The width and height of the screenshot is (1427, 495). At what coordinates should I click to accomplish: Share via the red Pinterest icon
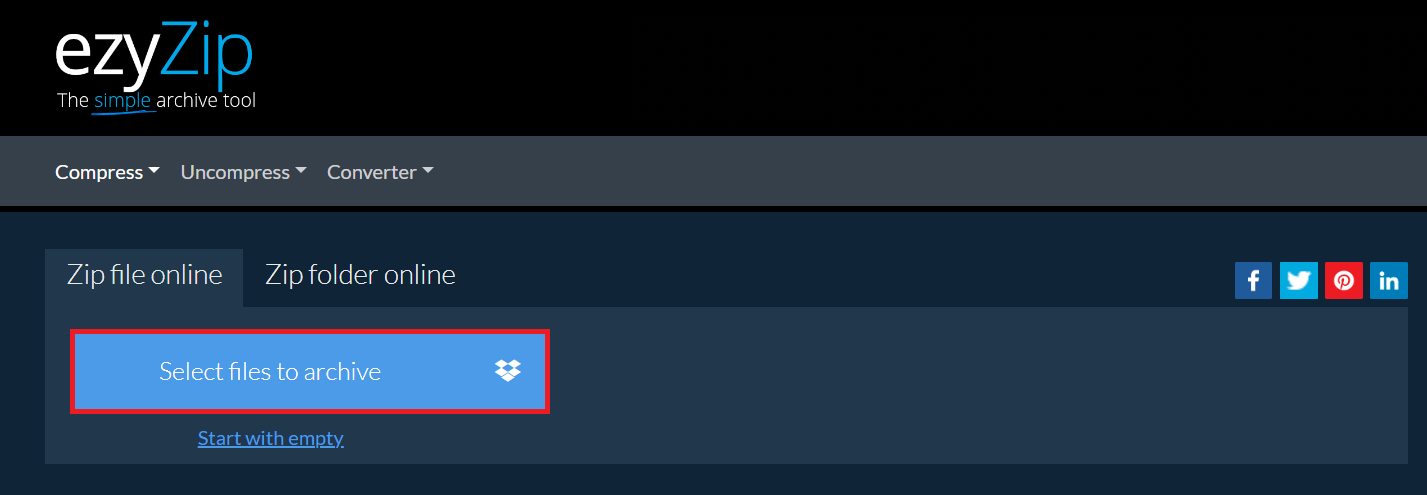[1343, 280]
